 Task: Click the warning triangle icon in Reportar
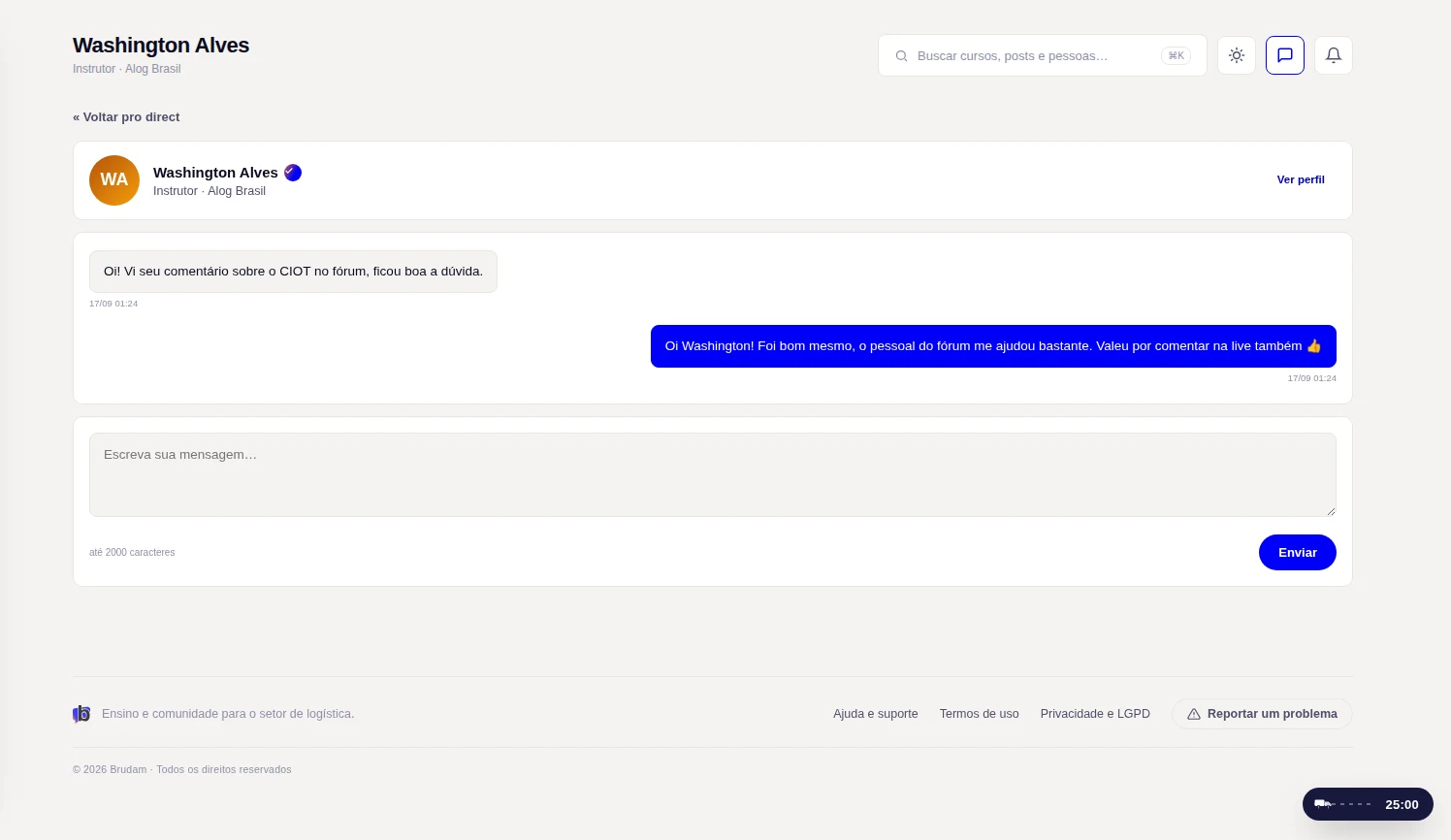pyautogui.click(x=1194, y=714)
